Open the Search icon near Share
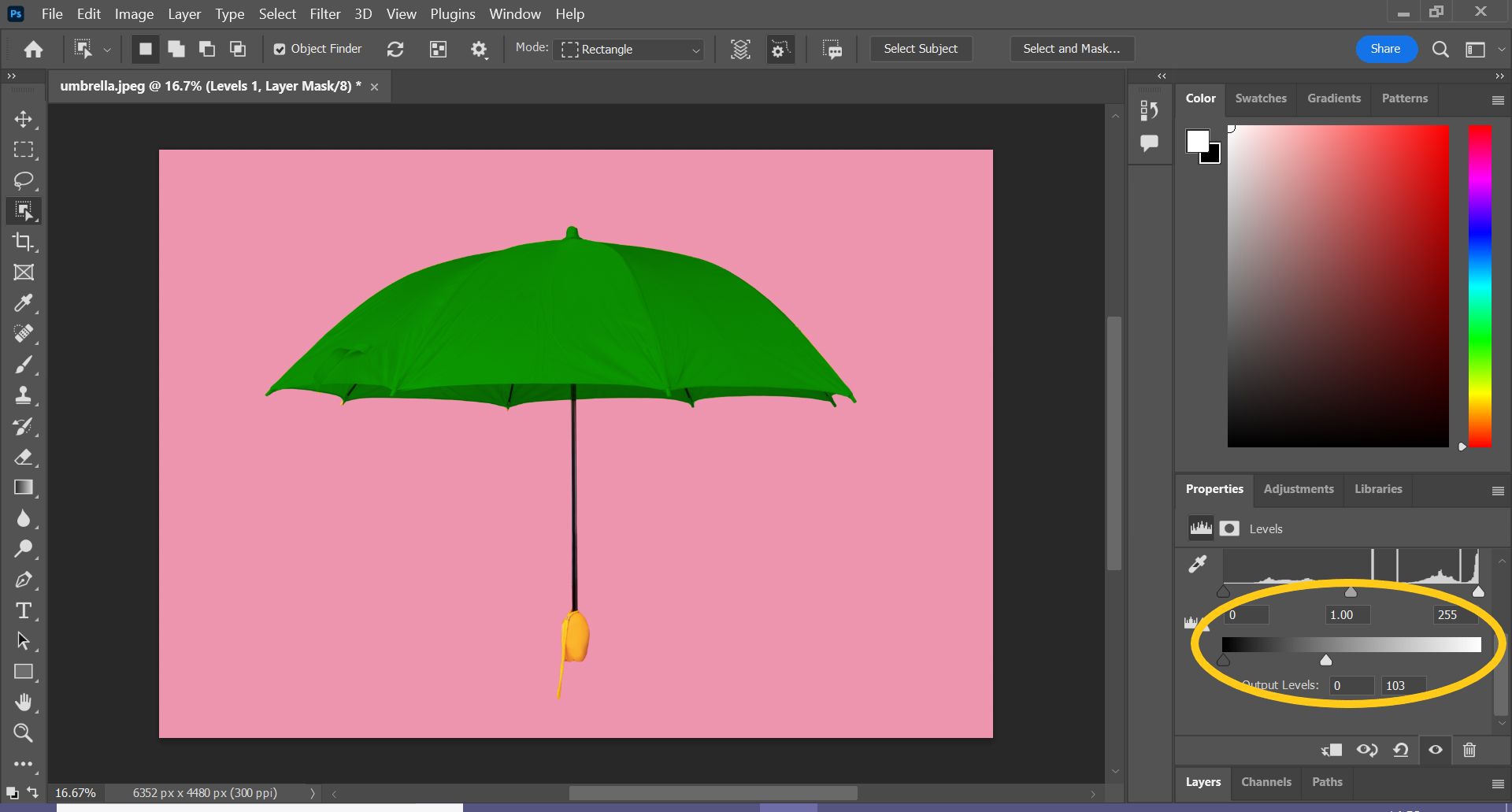The width and height of the screenshot is (1512, 812). 1440,50
